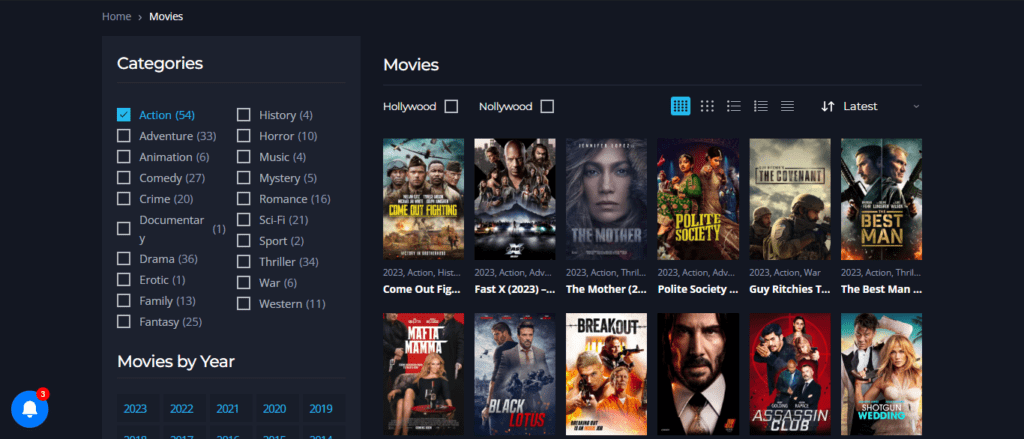Screen dimensions: 1024x439
Task: Select the Music (4) category label
Action: click(x=282, y=157)
